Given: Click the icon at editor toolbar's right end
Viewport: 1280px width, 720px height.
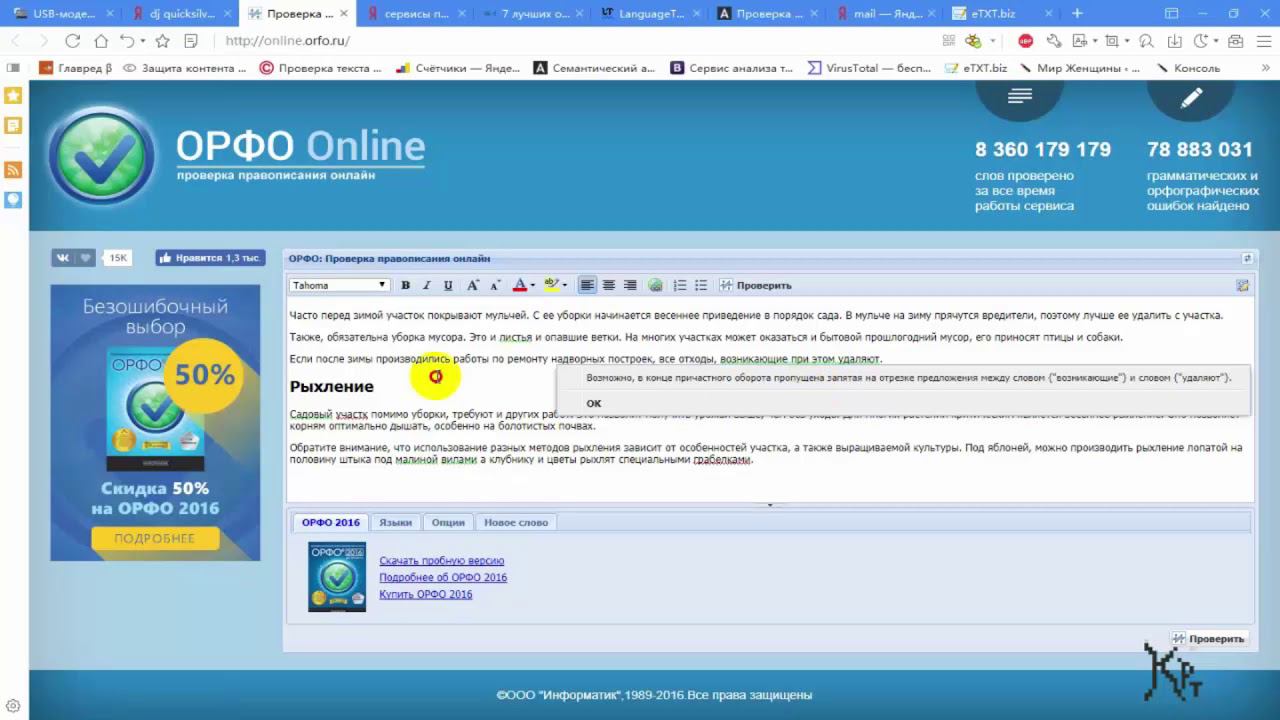Looking at the screenshot, I should click(1242, 285).
